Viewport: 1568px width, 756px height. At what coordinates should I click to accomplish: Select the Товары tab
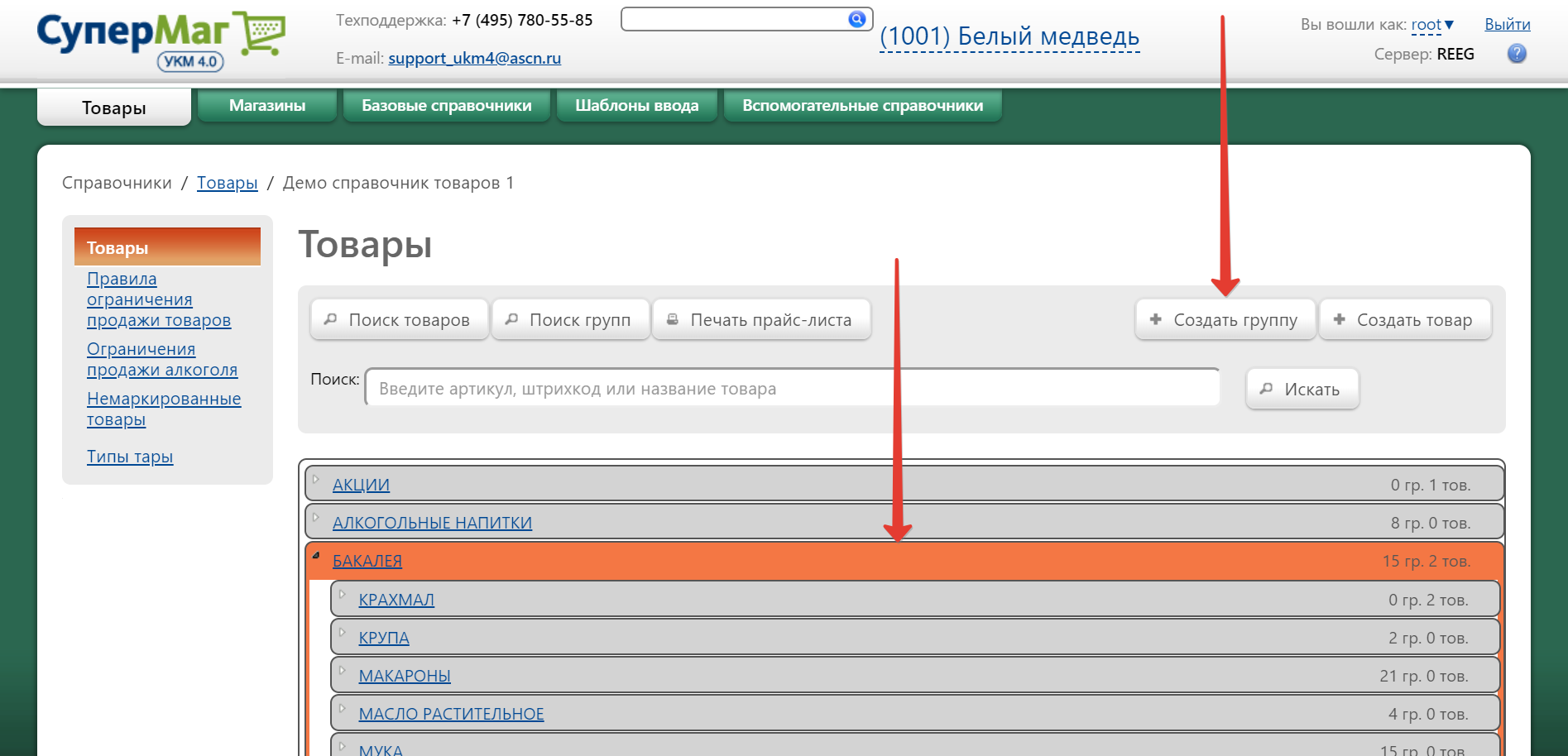point(114,108)
